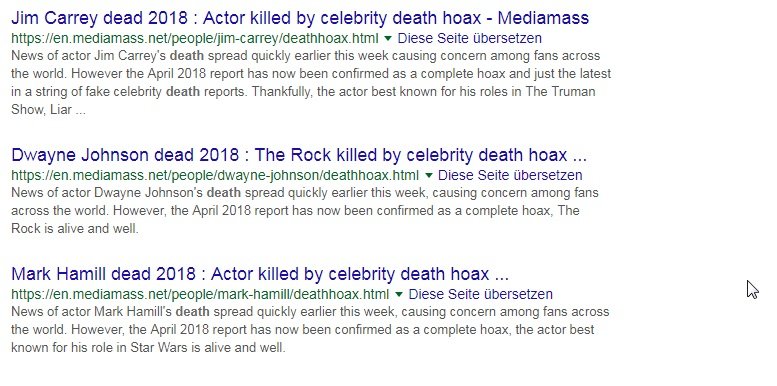Click the green mediamass.net jim-carrey URL
Screen dimensions: 777x386
point(195,39)
